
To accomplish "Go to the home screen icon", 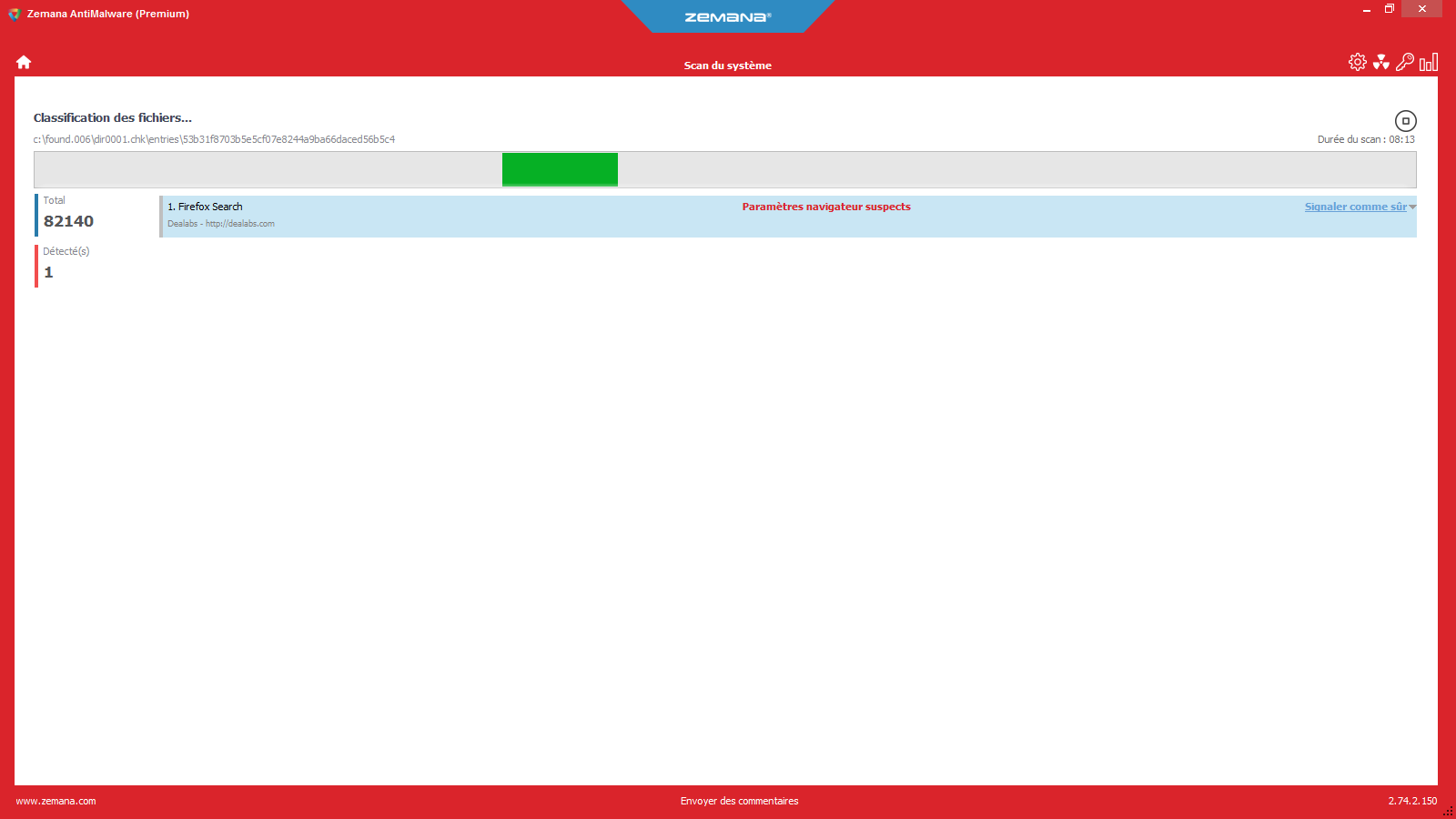I will 24,62.
